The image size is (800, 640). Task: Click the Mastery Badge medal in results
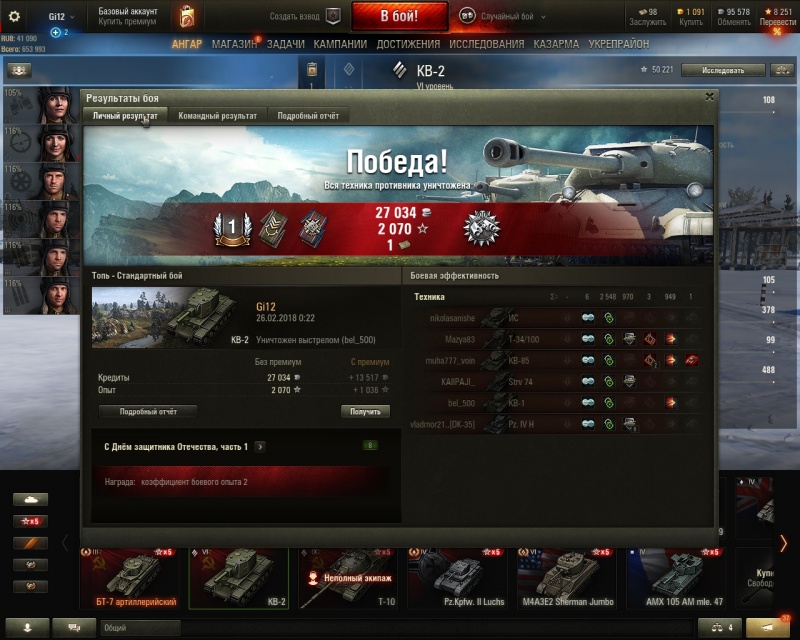coord(482,228)
